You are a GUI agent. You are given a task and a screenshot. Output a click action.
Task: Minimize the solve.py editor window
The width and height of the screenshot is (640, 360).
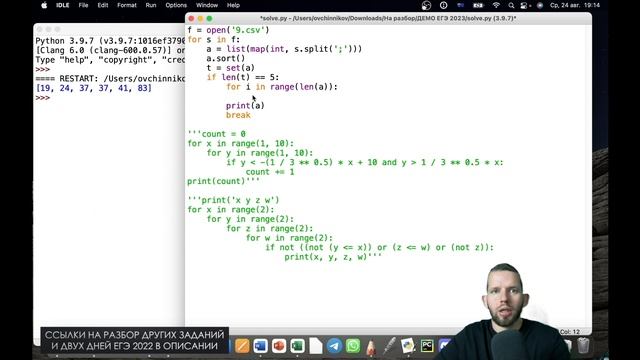pyautogui.click(x=200, y=18)
